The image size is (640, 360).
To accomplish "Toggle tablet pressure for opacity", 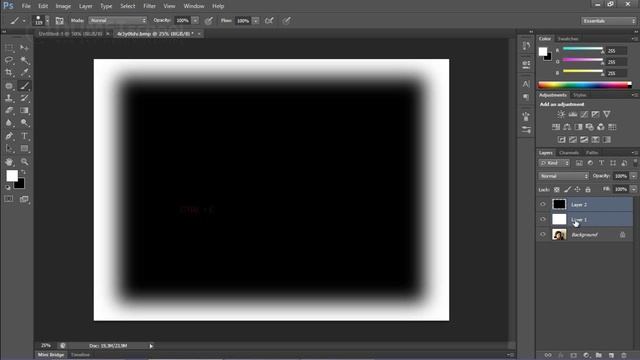I will point(209,21).
